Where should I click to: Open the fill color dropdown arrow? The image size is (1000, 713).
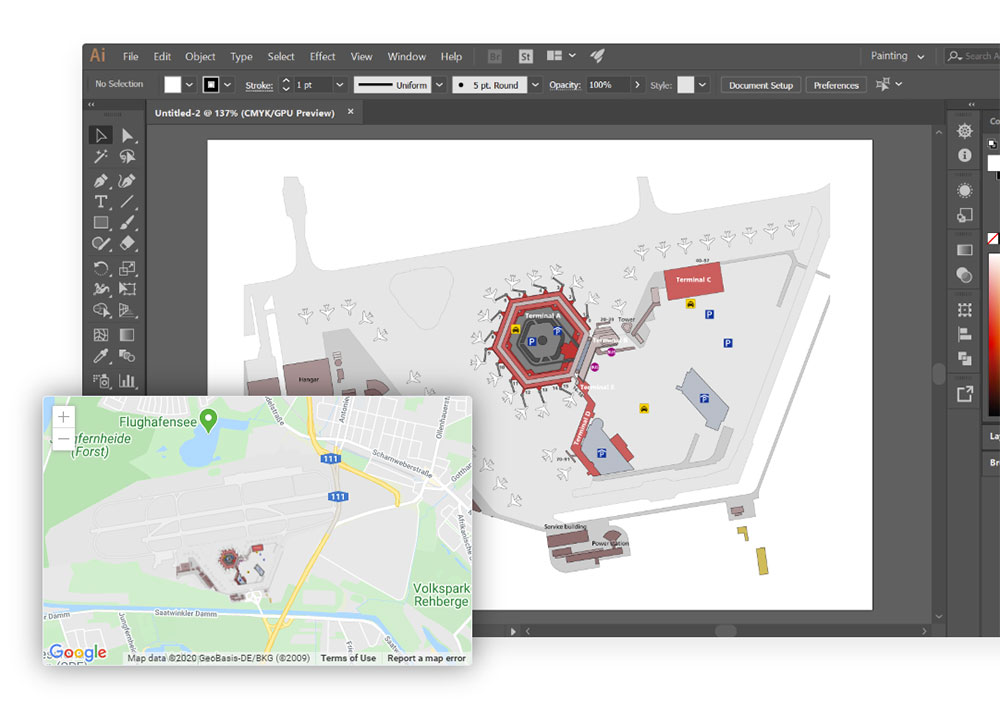pyautogui.click(x=189, y=85)
